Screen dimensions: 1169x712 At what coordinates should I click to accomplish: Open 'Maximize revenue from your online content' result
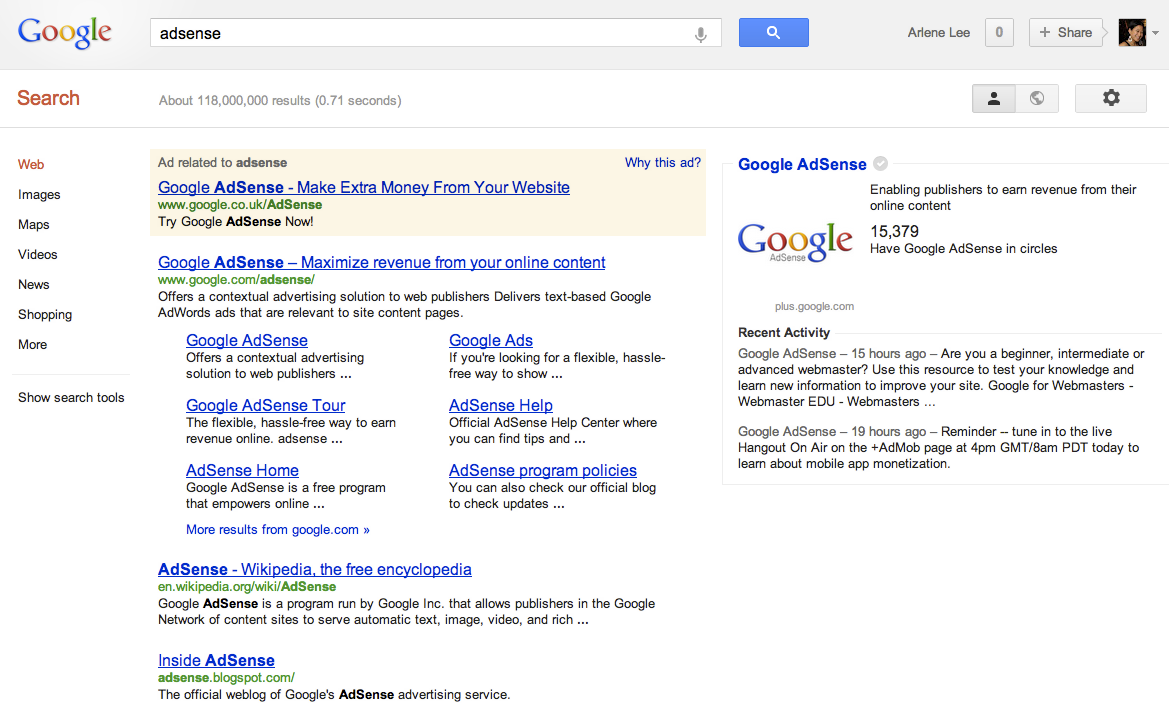(x=382, y=262)
